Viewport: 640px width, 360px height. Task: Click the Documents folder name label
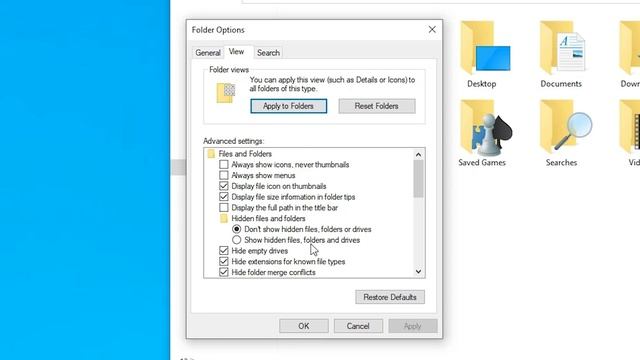(561, 84)
